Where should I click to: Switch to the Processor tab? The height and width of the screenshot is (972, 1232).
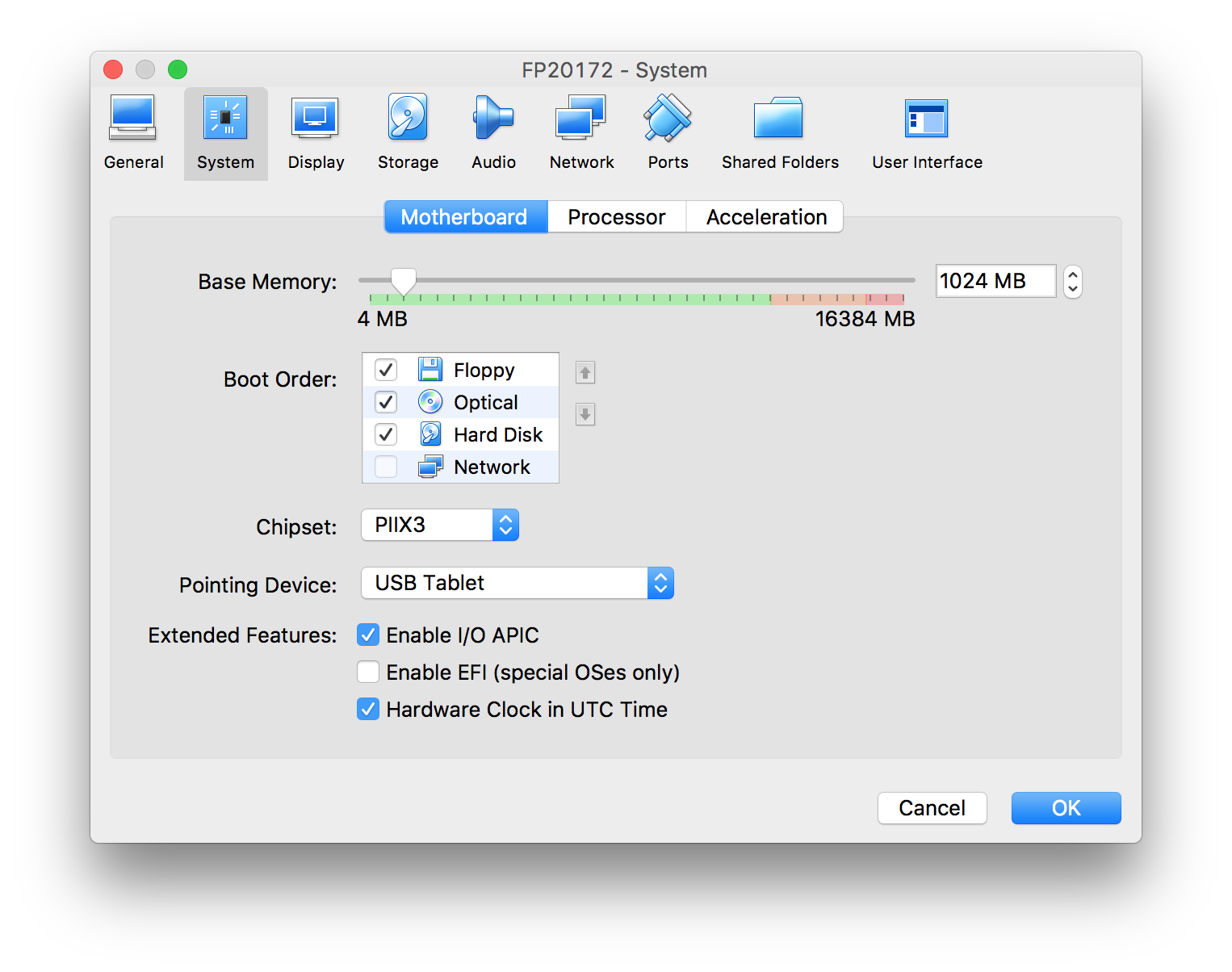pyautogui.click(x=616, y=217)
